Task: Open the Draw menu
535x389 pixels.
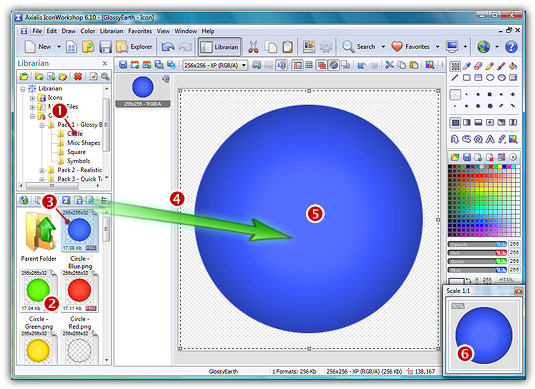Action: (69, 31)
